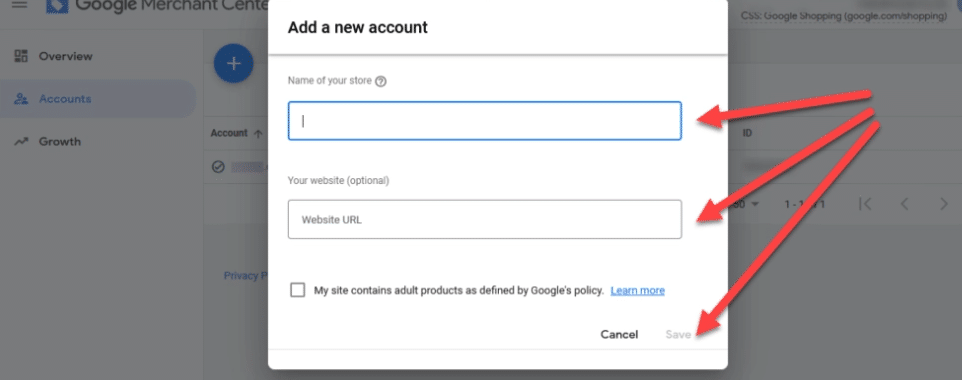
Task: Sort by Account column arrow
Action: pos(258,133)
